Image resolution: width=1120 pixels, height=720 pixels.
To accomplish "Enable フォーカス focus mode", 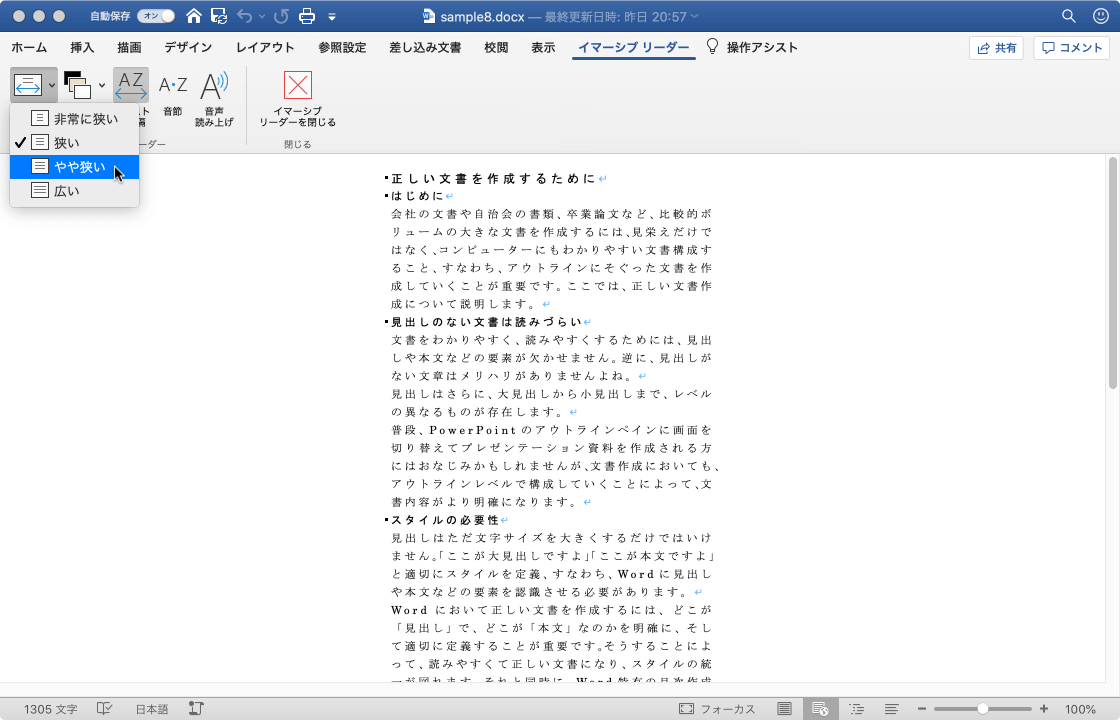I will coord(717,709).
